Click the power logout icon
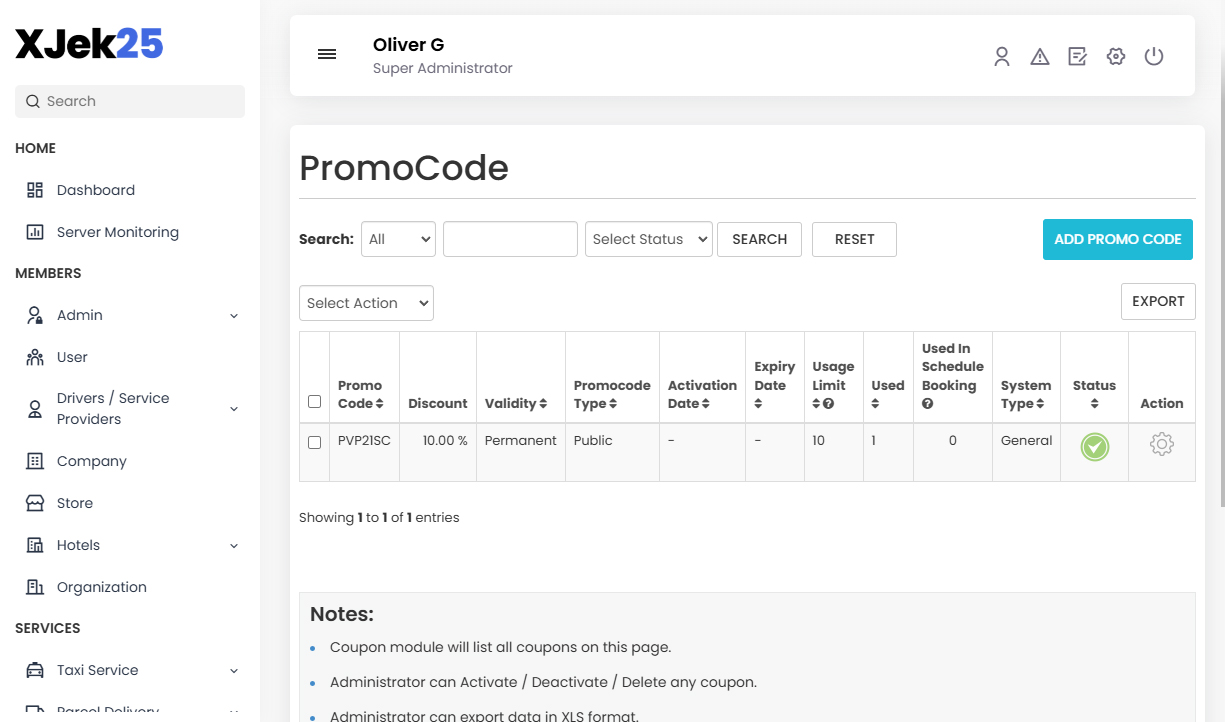 pos(1154,56)
